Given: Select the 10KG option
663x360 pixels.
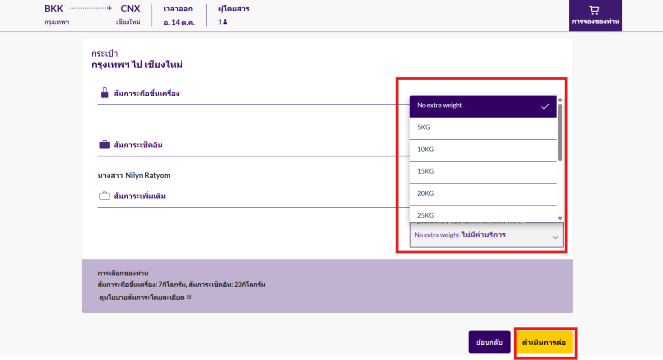Looking at the screenshot, I should point(483,150).
